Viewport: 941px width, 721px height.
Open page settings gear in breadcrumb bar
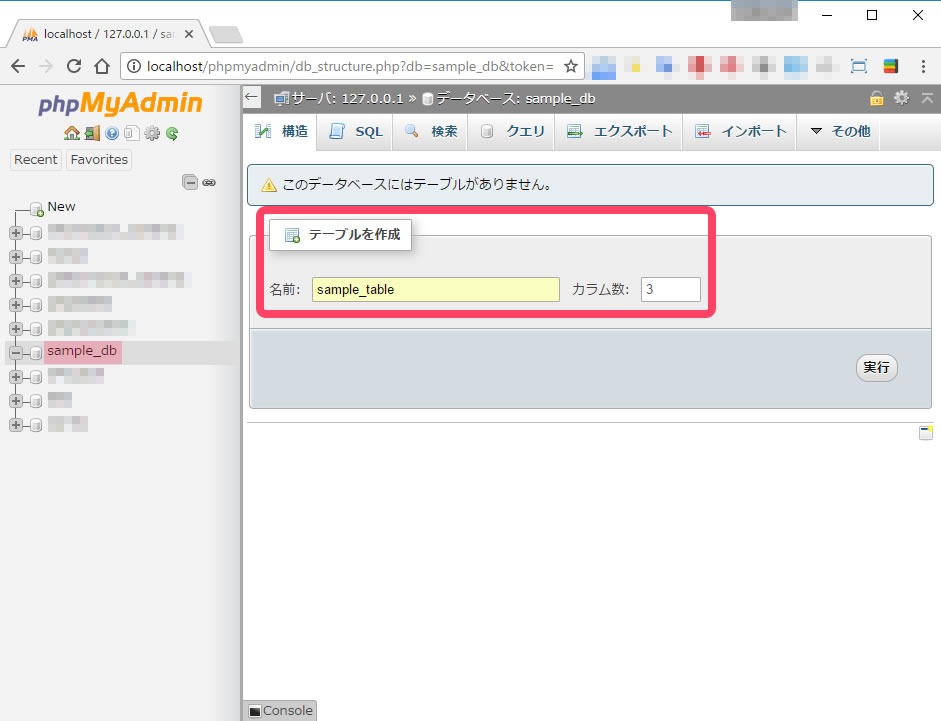coord(901,98)
